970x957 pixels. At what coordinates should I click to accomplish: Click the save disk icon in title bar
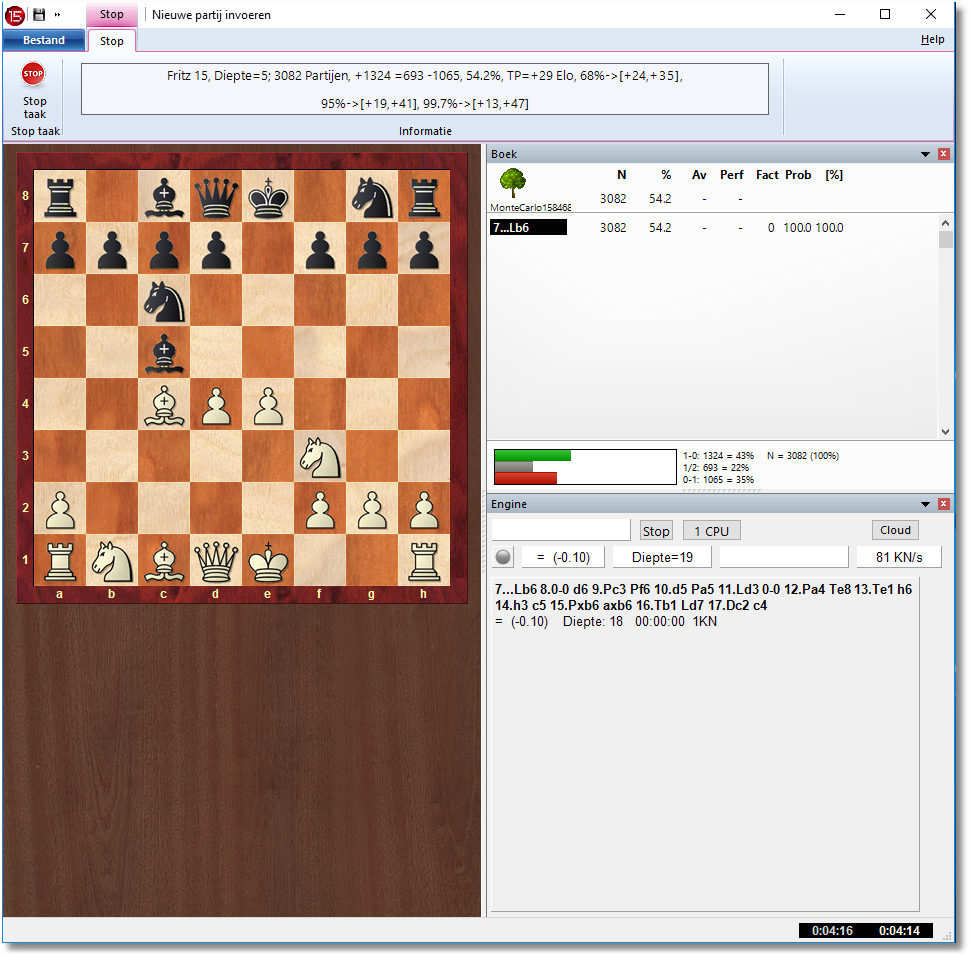pos(39,15)
